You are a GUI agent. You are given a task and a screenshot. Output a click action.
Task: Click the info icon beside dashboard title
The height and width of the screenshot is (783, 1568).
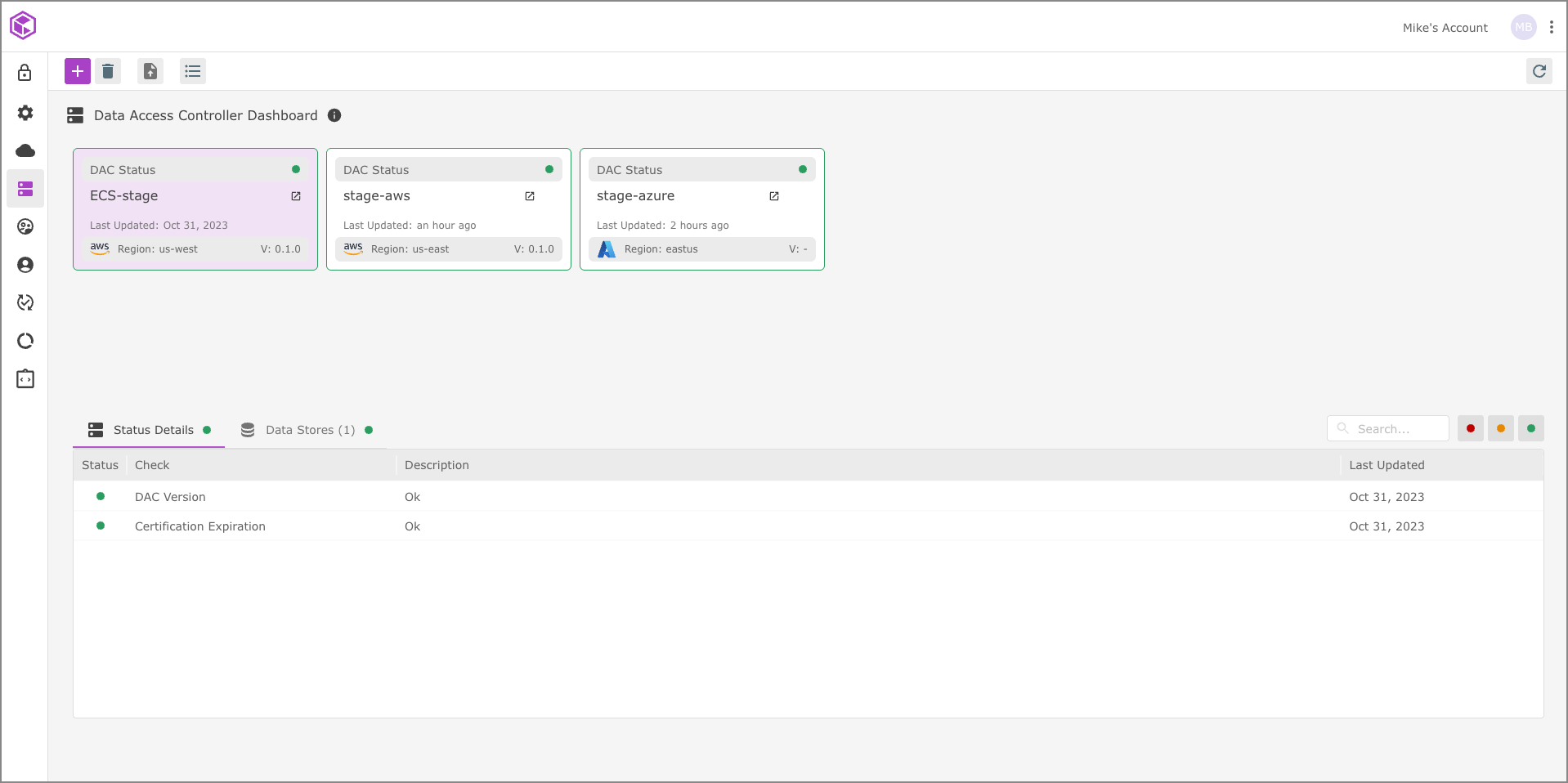[334, 115]
